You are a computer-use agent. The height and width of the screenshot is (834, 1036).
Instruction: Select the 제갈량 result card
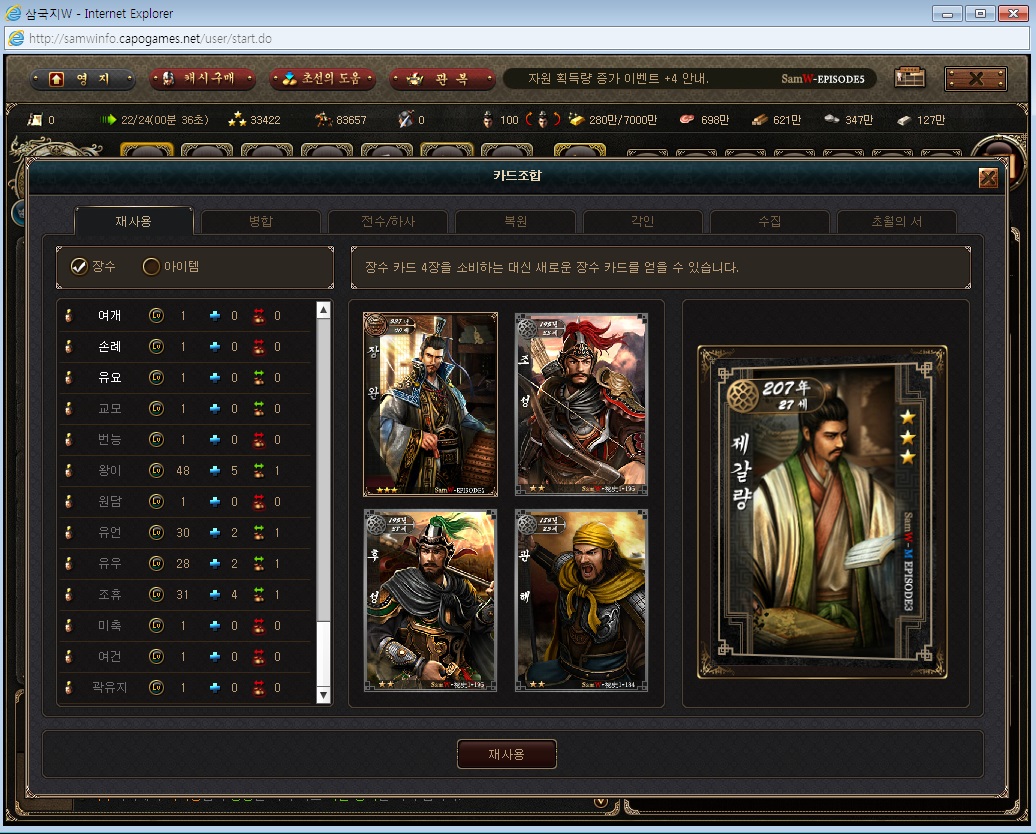coord(823,512)
